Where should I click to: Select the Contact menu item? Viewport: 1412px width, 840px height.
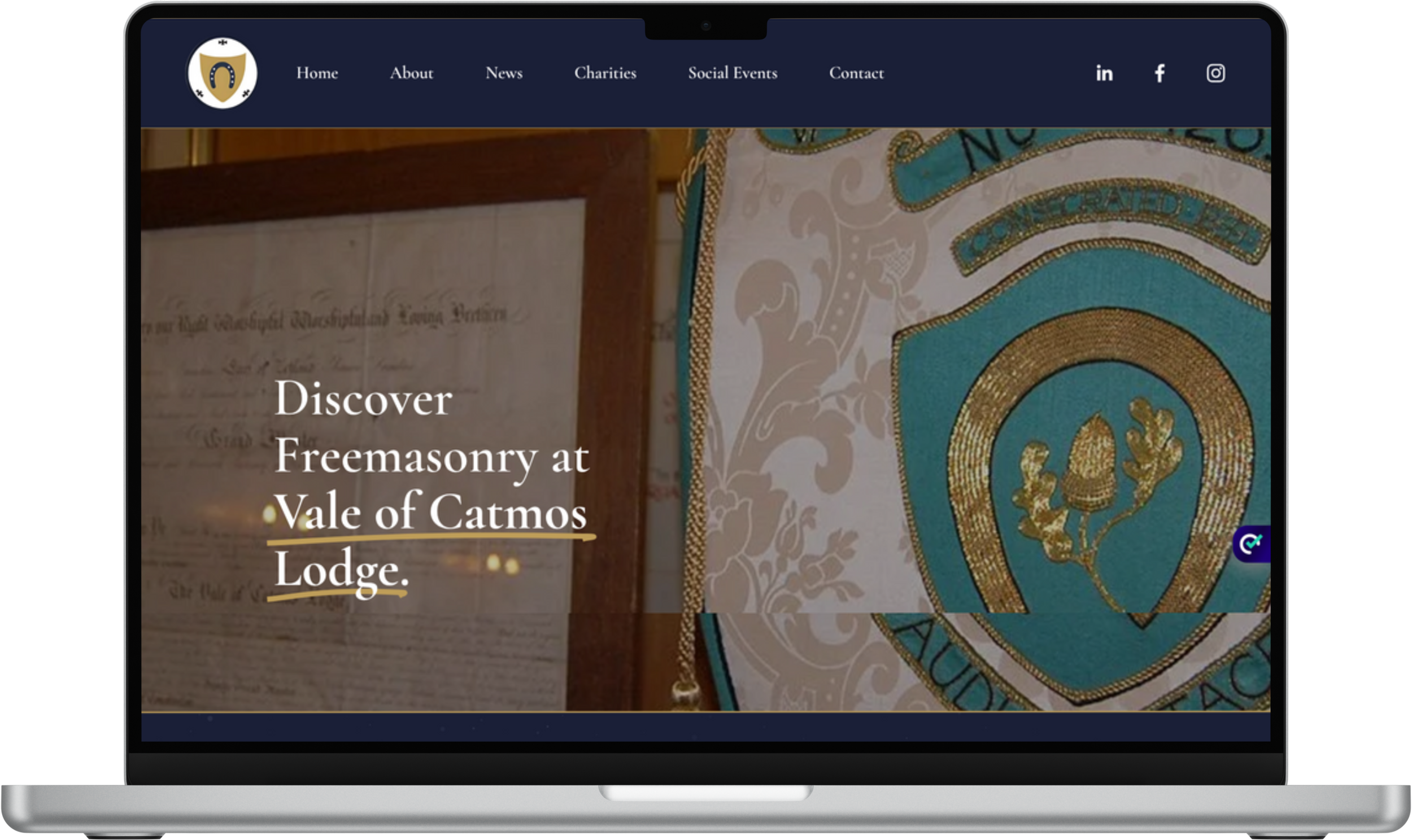click(x=856, y=73)
